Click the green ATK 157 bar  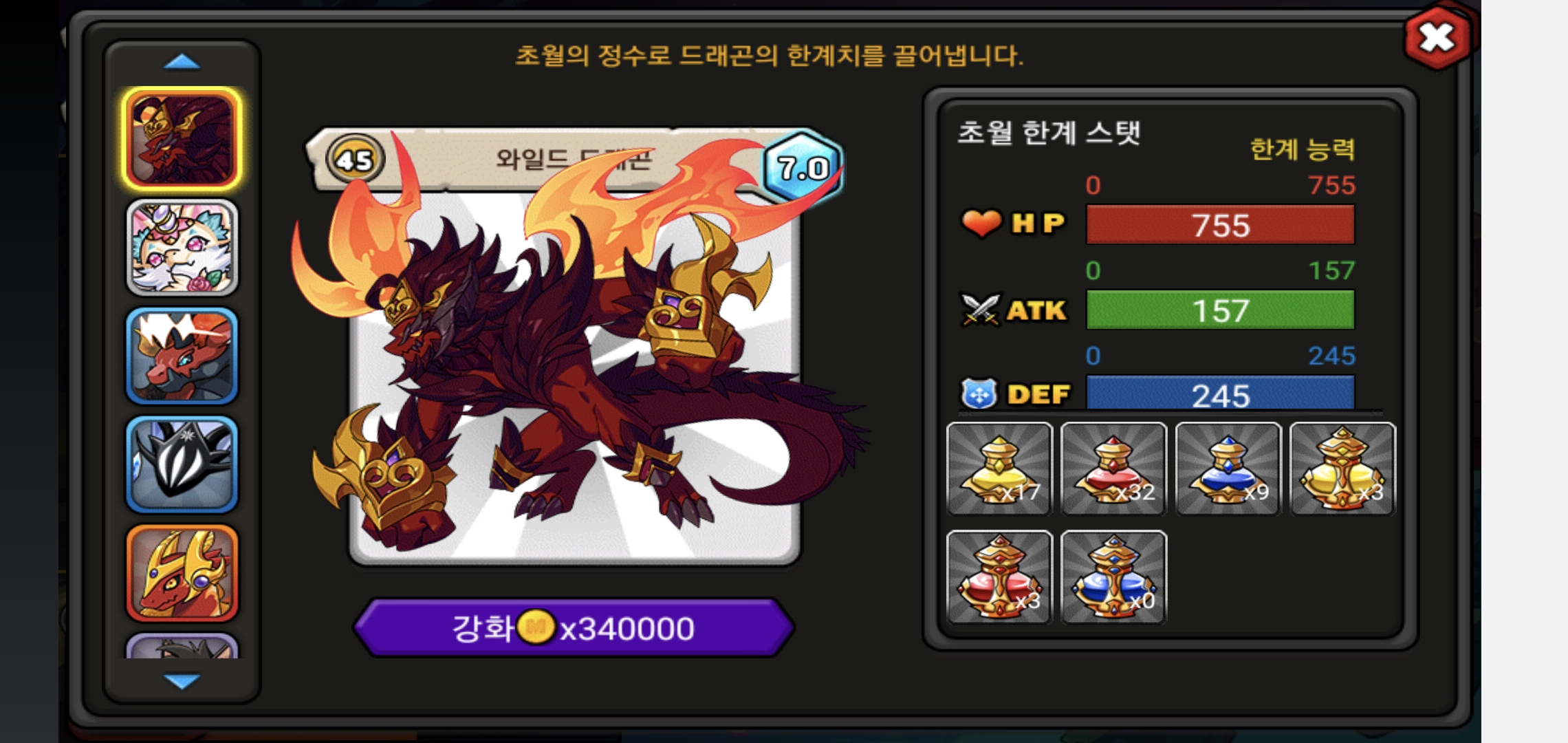(1220, 310)
